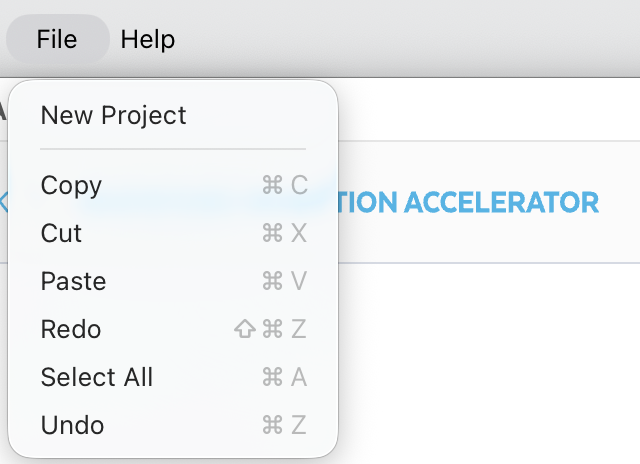
Task: Click the Redo menu entry
Action: coord(71,329)
